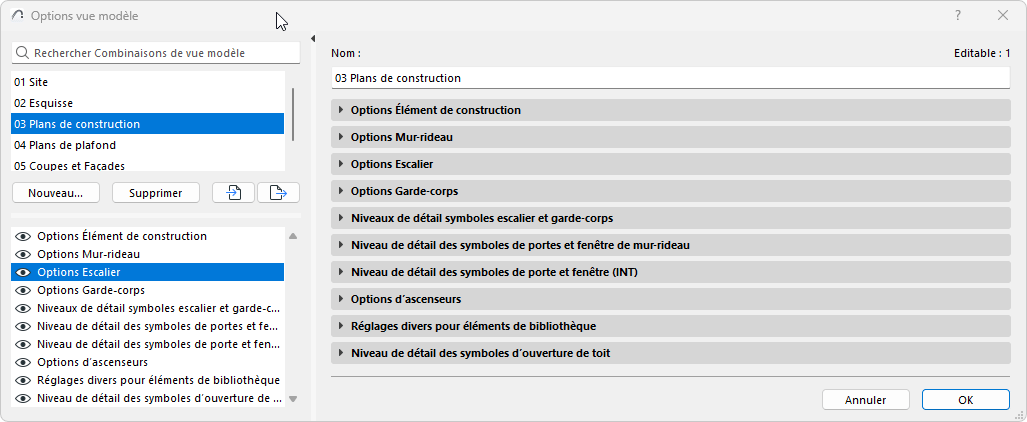Screen dimensions: 1027x422
Task: Toggle eye icon for Options Mur-rideau
Action: coord(24,254)
